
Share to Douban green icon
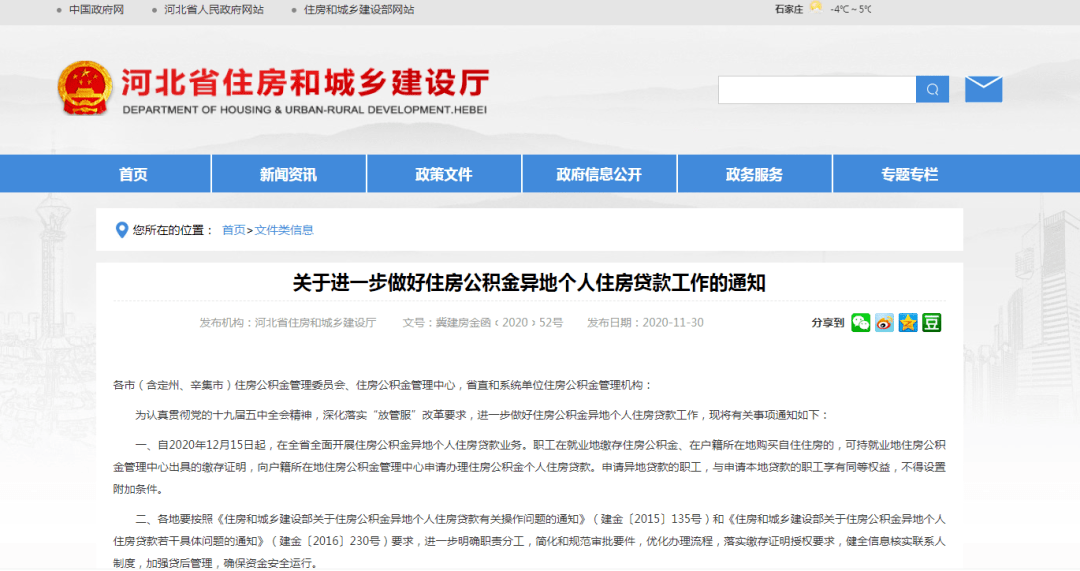tap(932, 322)
